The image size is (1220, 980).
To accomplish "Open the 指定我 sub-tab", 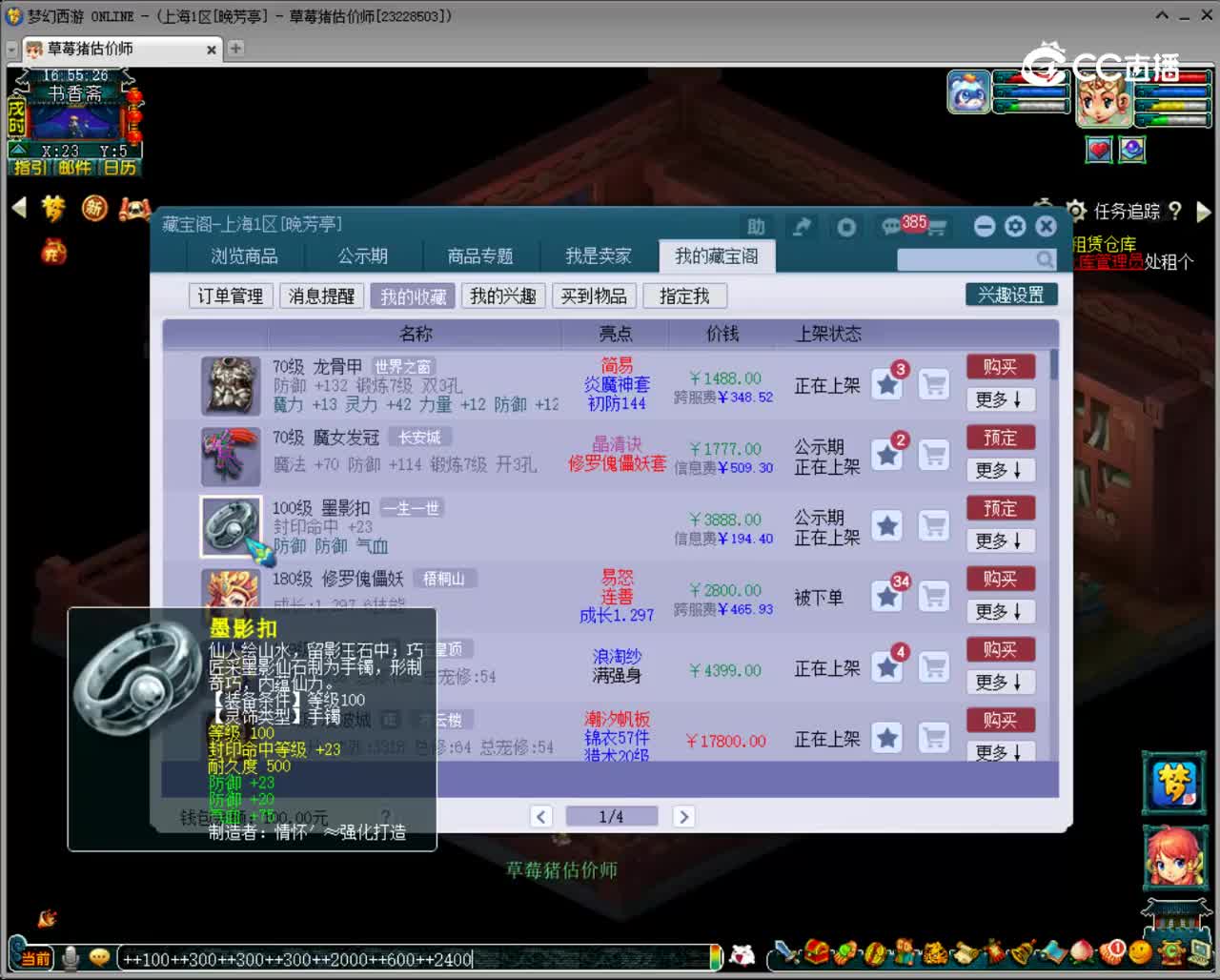I will 684,296.
